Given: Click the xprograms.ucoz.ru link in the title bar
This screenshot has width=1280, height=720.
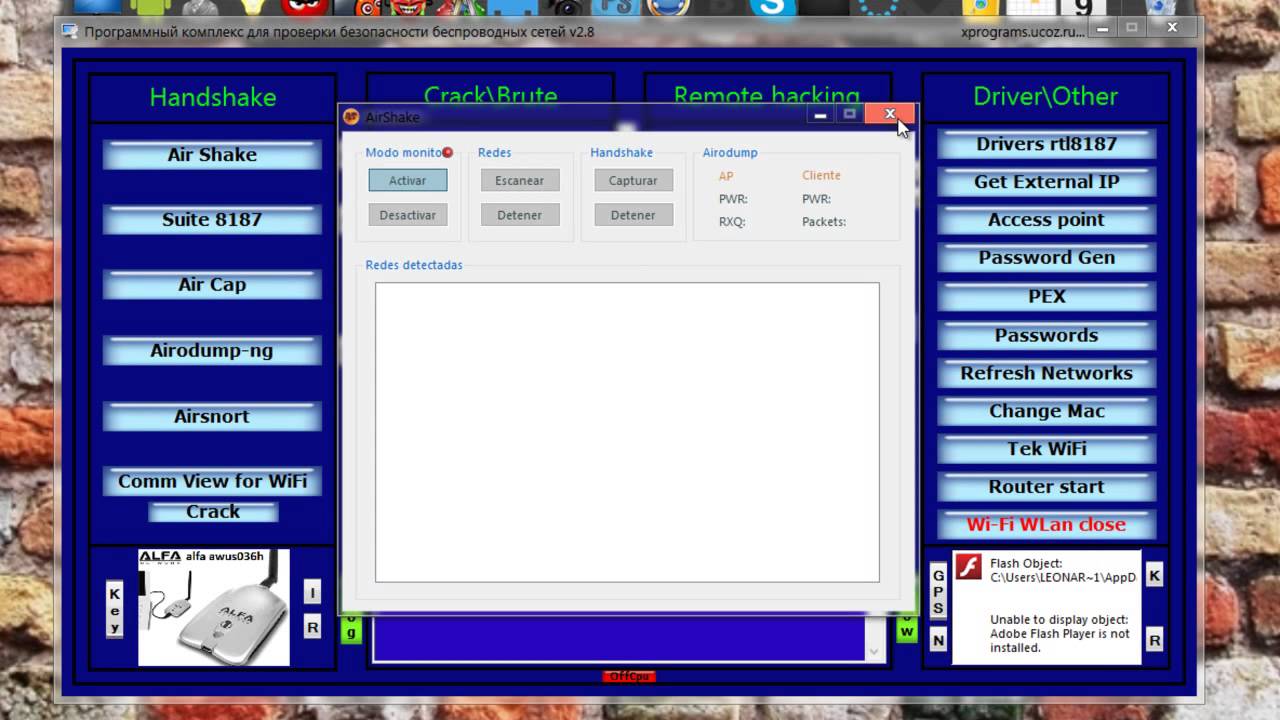Looking at the screenshot, I should [x=1022, y=32].
